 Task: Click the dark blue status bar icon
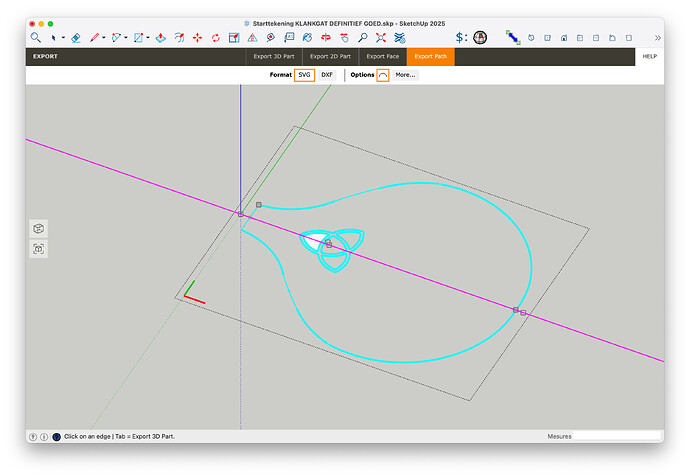pos(56,437)
